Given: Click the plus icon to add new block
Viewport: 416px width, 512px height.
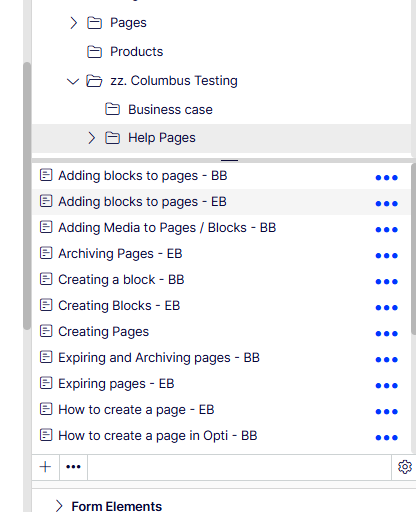Looking at the screenshot, I should pyautogui.click(x=45, y=467).
